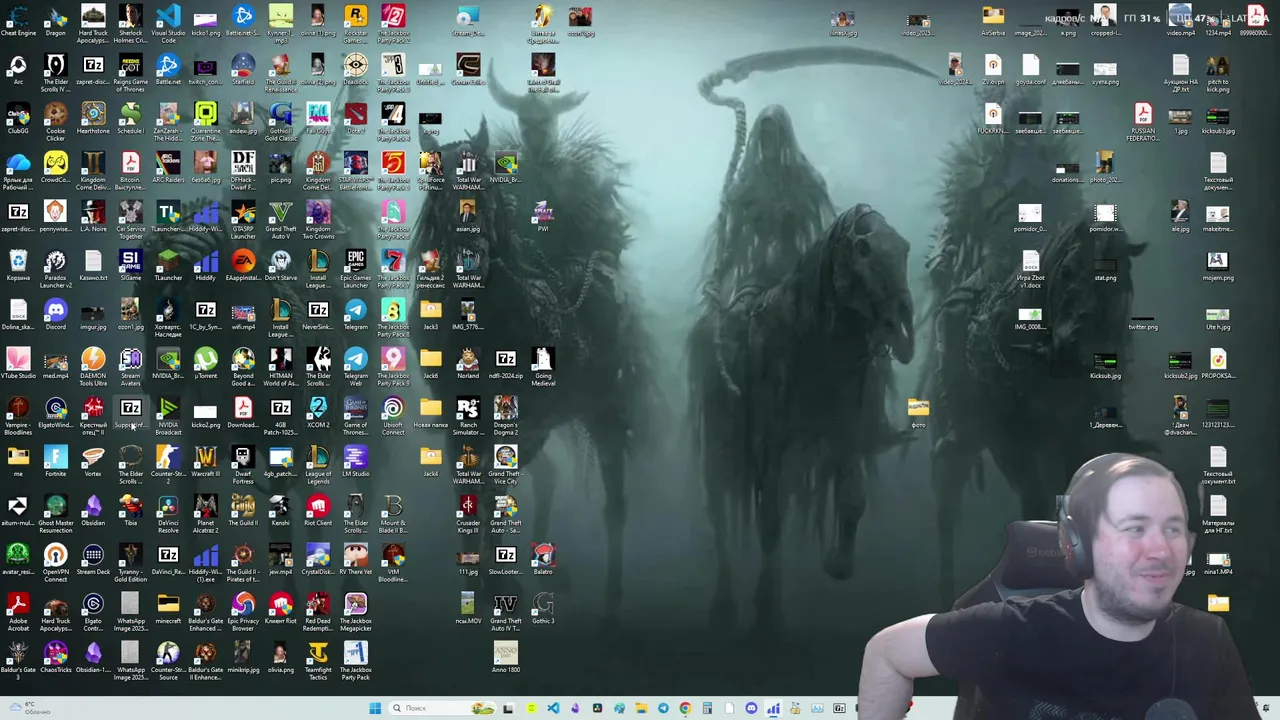Click the Going Medieval desktop icon
This screenshot has height=720, width=1280.
point(543,360)
